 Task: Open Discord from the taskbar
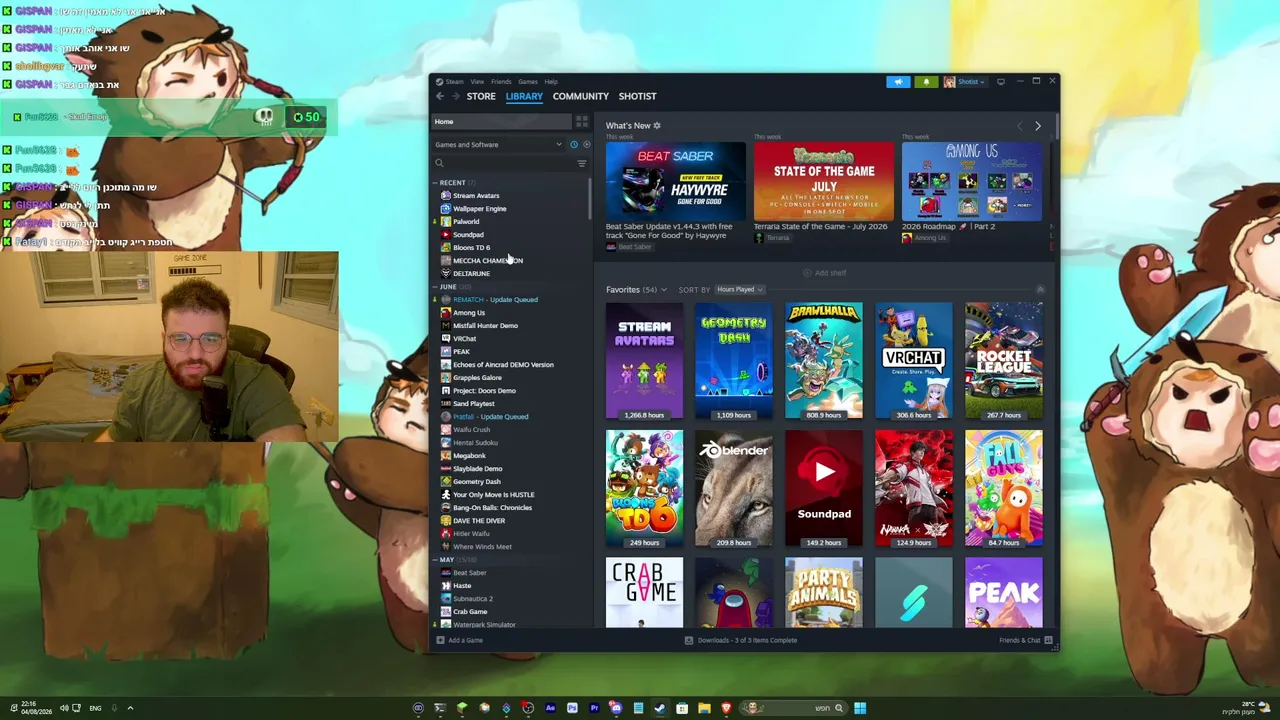[616, 708]
